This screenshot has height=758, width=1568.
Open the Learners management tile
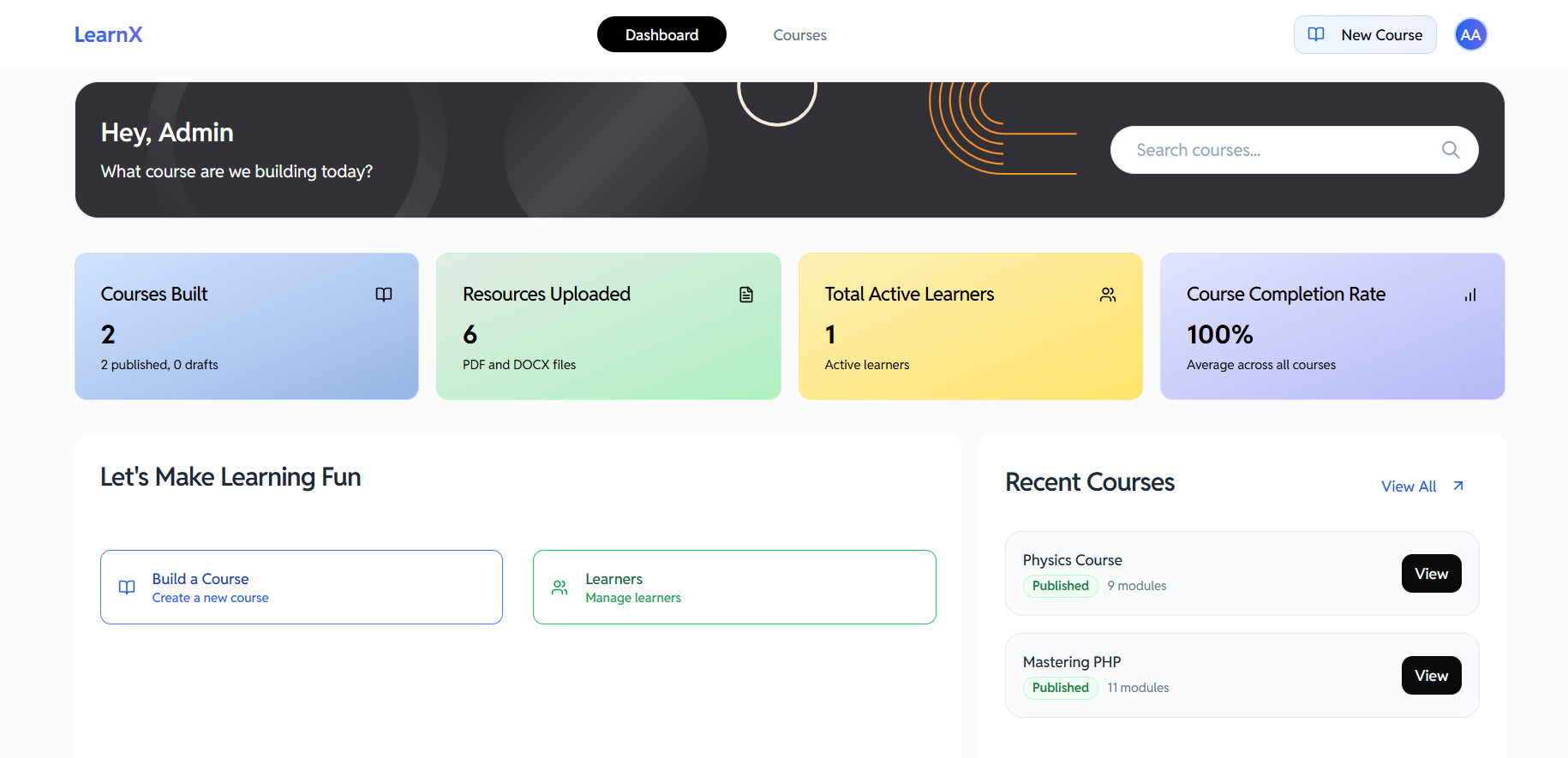[733, 588]
